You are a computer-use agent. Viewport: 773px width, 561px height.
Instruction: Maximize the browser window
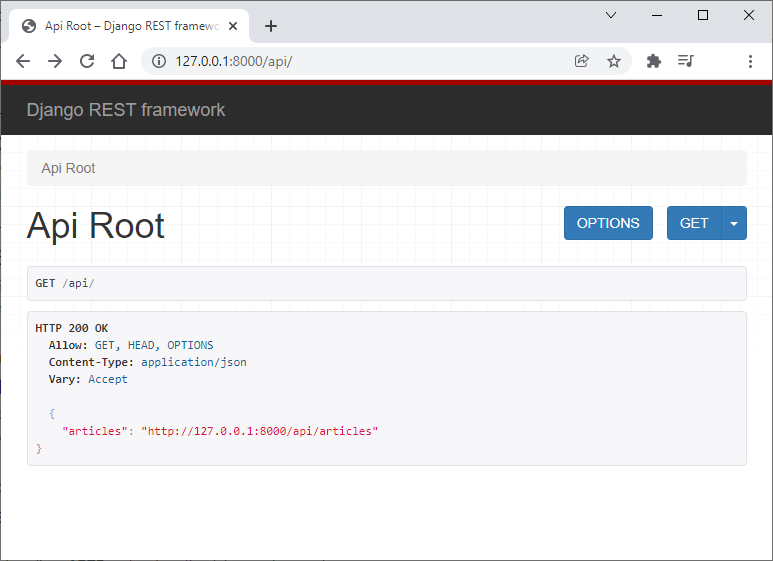[x=703, y=15]
